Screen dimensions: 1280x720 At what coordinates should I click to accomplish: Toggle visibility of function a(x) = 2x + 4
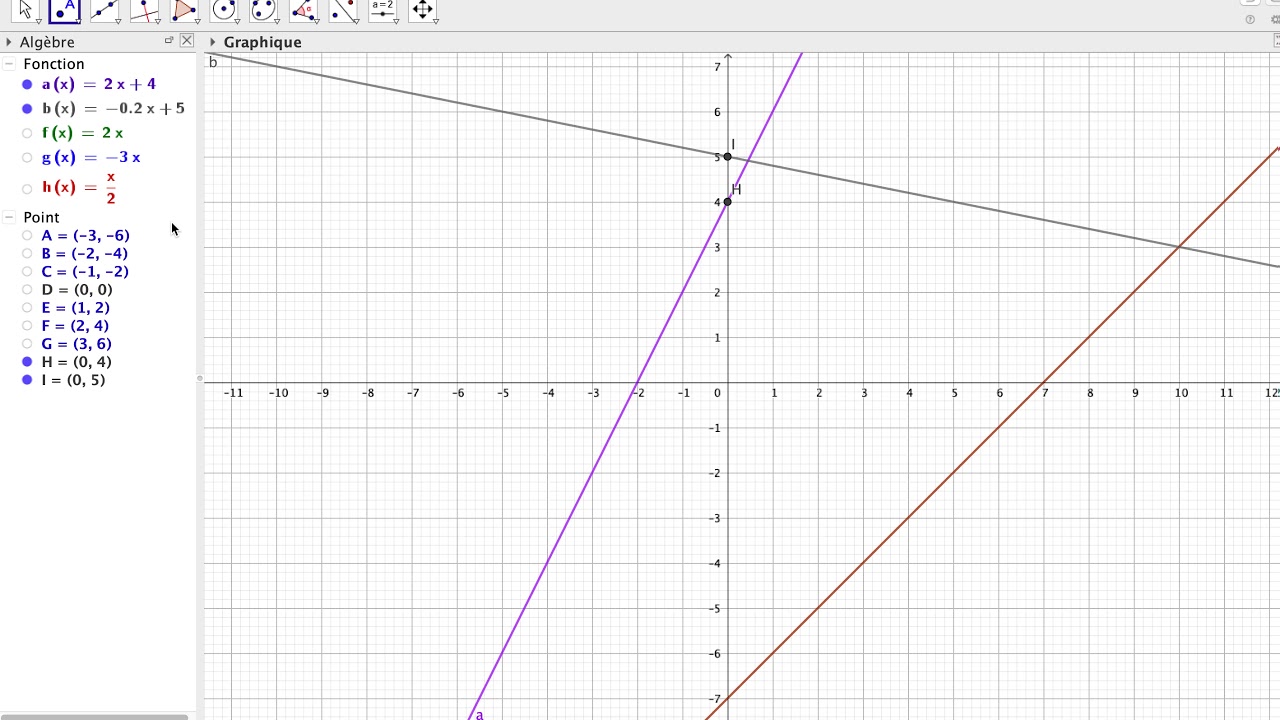coord(27,84)
